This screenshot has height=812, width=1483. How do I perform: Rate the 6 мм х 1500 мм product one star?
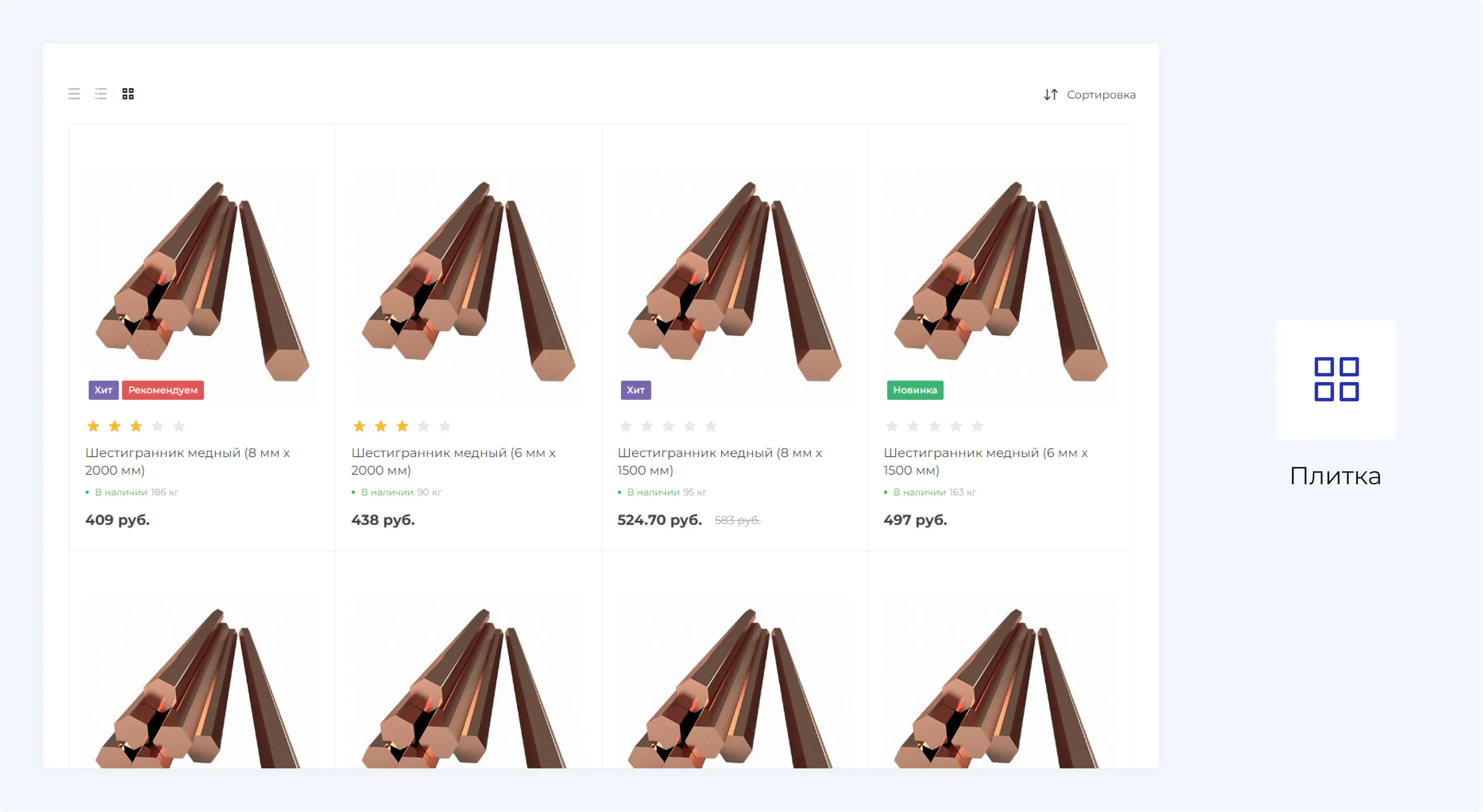(x=892, y=427)
